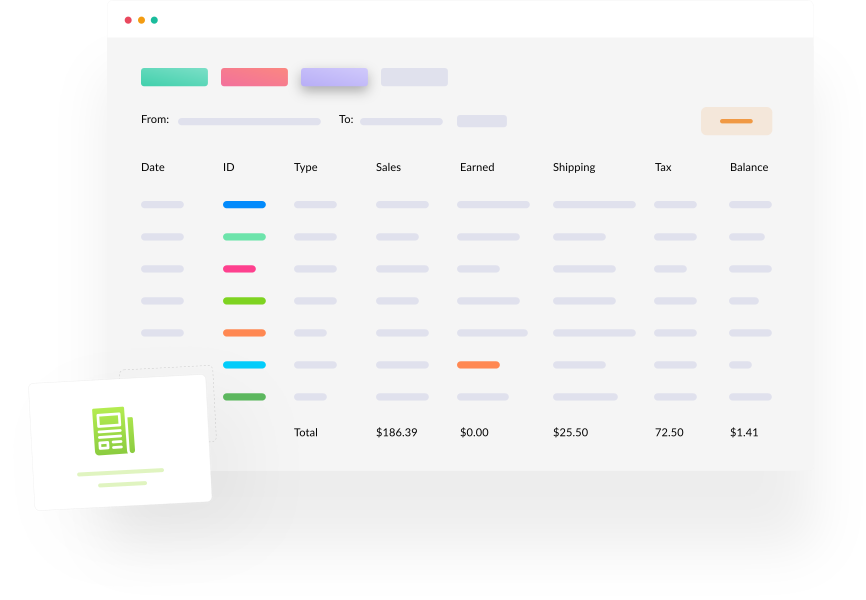The height and width of the screenshot is (600, 866).
Task: Open the dark green ID entry
Action: click(x=244, y=397)
